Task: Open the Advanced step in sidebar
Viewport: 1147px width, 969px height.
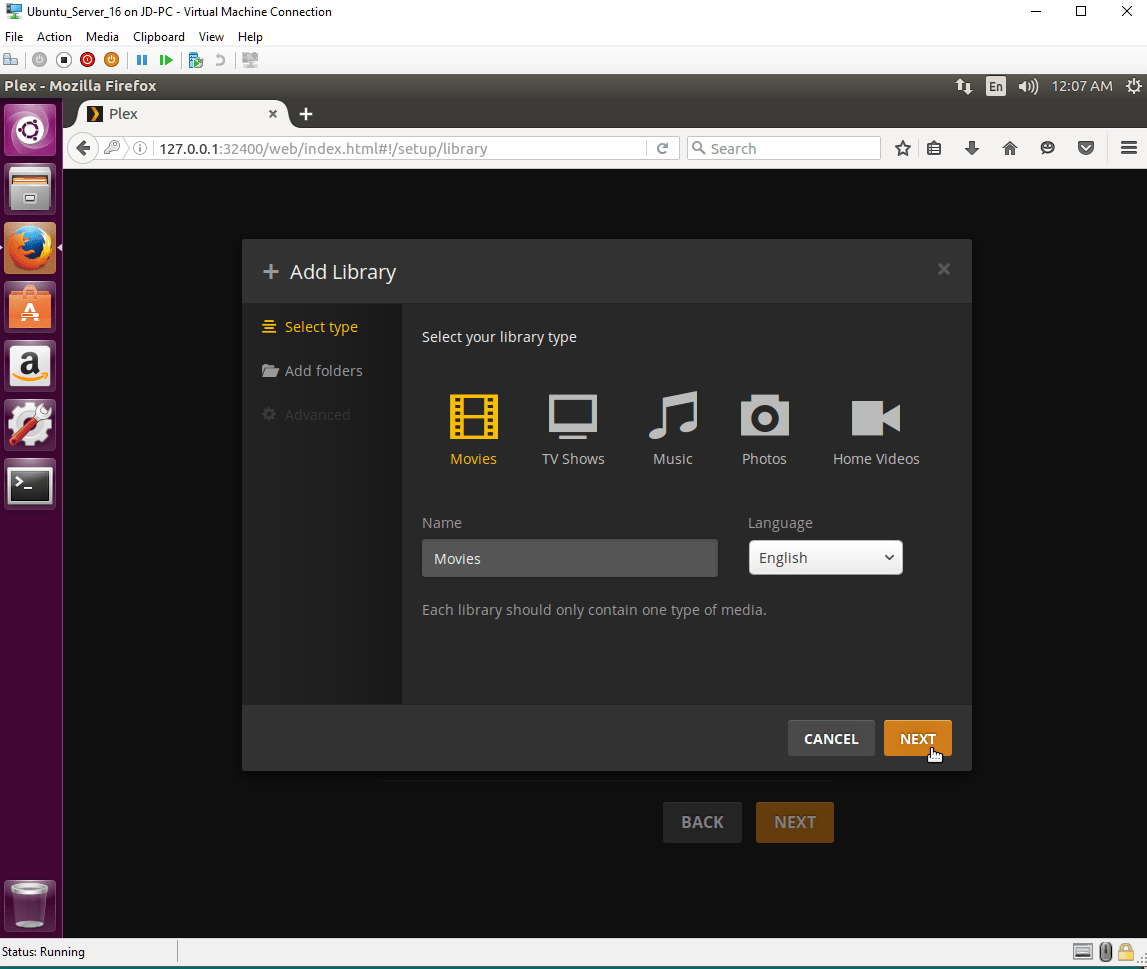Action: [307, 415]
